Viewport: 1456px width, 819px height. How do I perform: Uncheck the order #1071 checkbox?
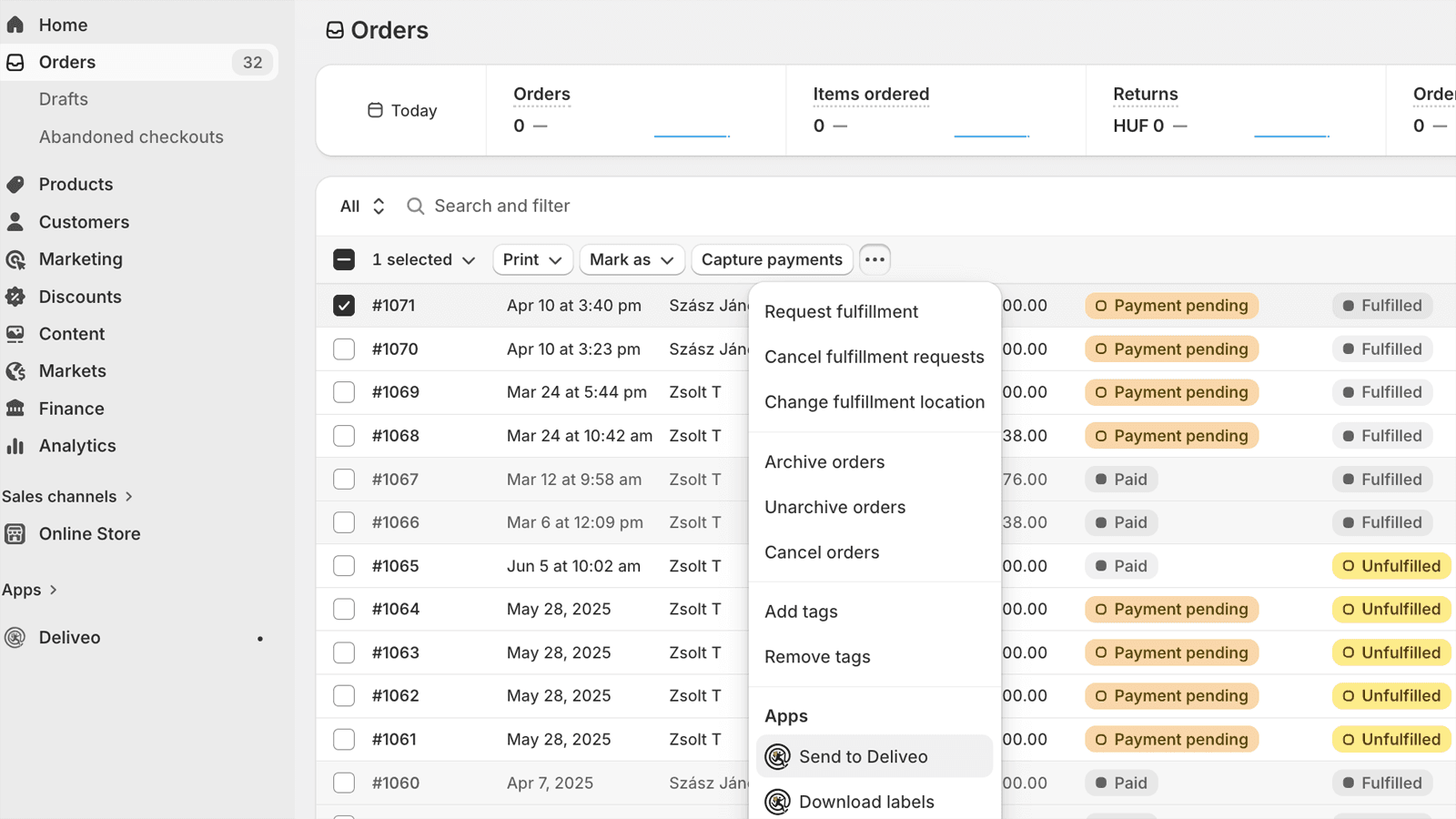pyautogui.click(x=344, y=306)
